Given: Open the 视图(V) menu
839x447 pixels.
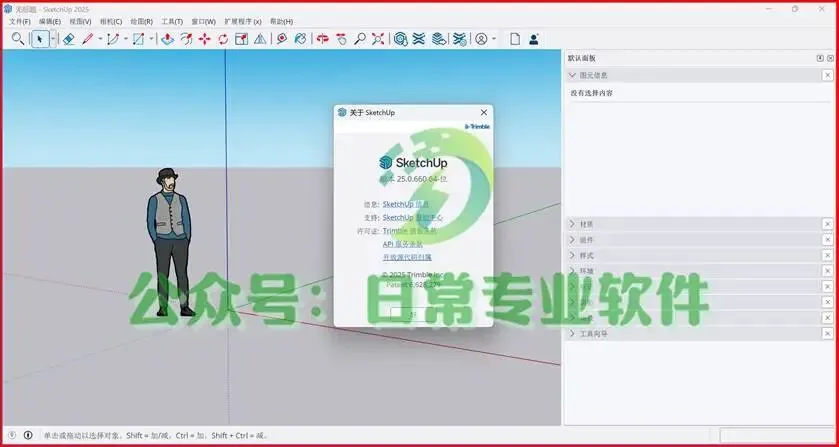Looking at the screenshot, I should [x=80, y=22].
